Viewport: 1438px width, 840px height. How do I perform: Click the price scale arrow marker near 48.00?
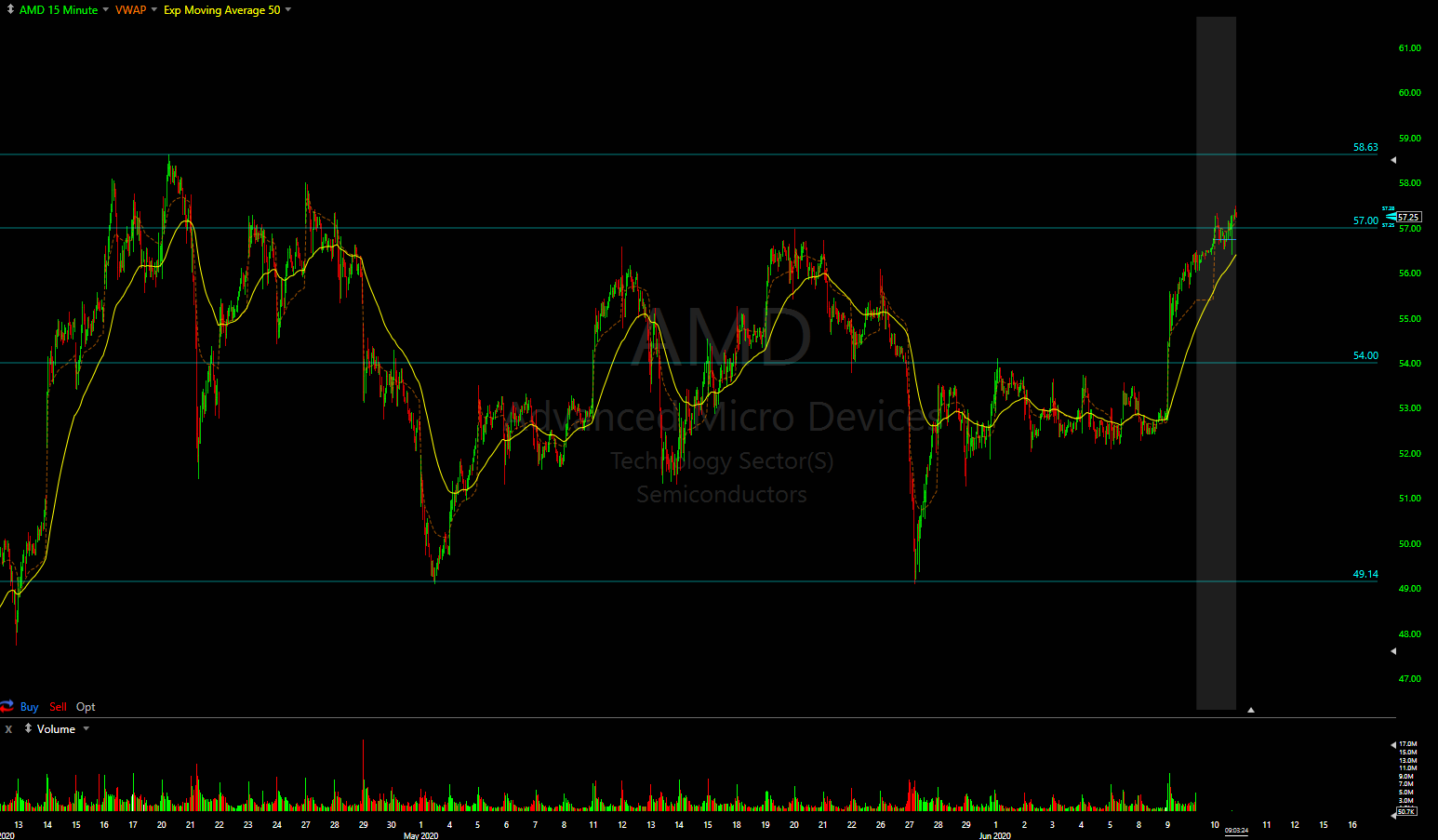[x=1393, y=651]
